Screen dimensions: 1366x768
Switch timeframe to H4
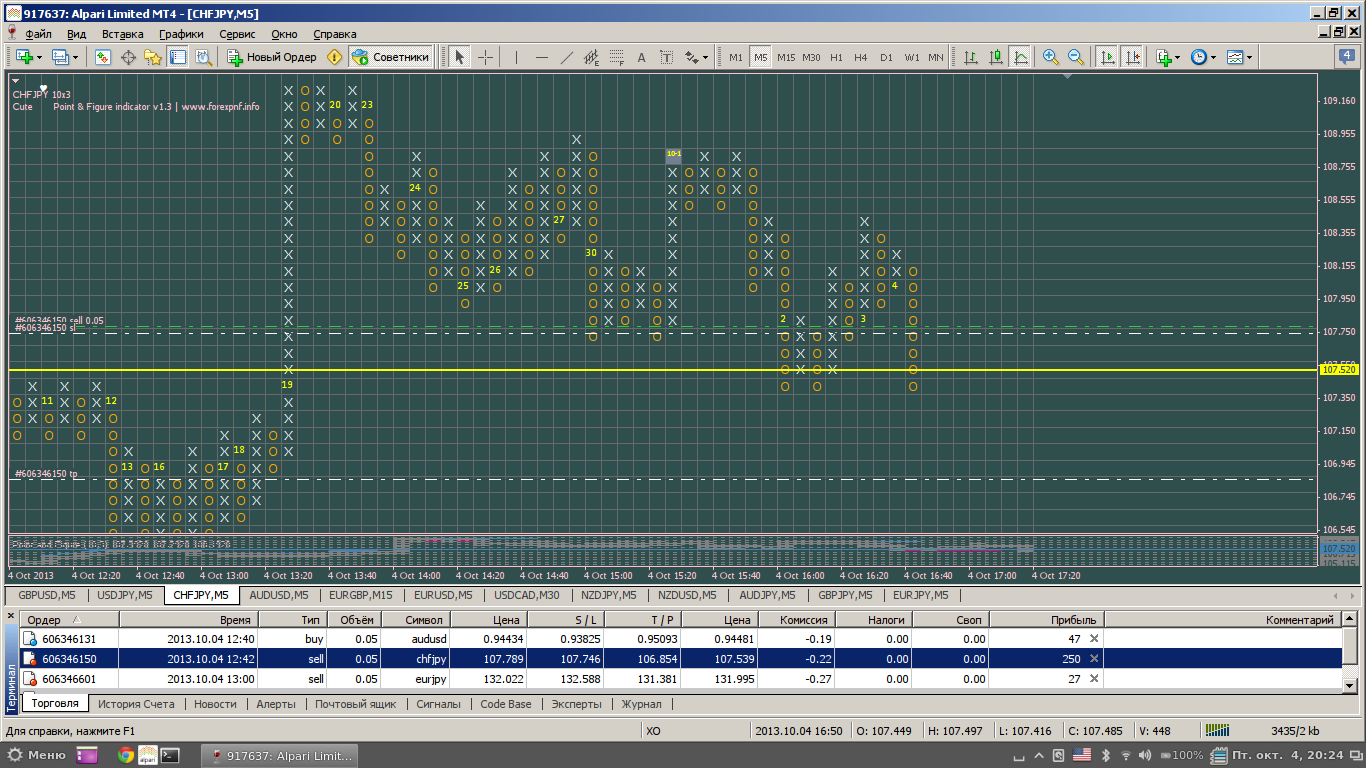(x=861, y=57)
